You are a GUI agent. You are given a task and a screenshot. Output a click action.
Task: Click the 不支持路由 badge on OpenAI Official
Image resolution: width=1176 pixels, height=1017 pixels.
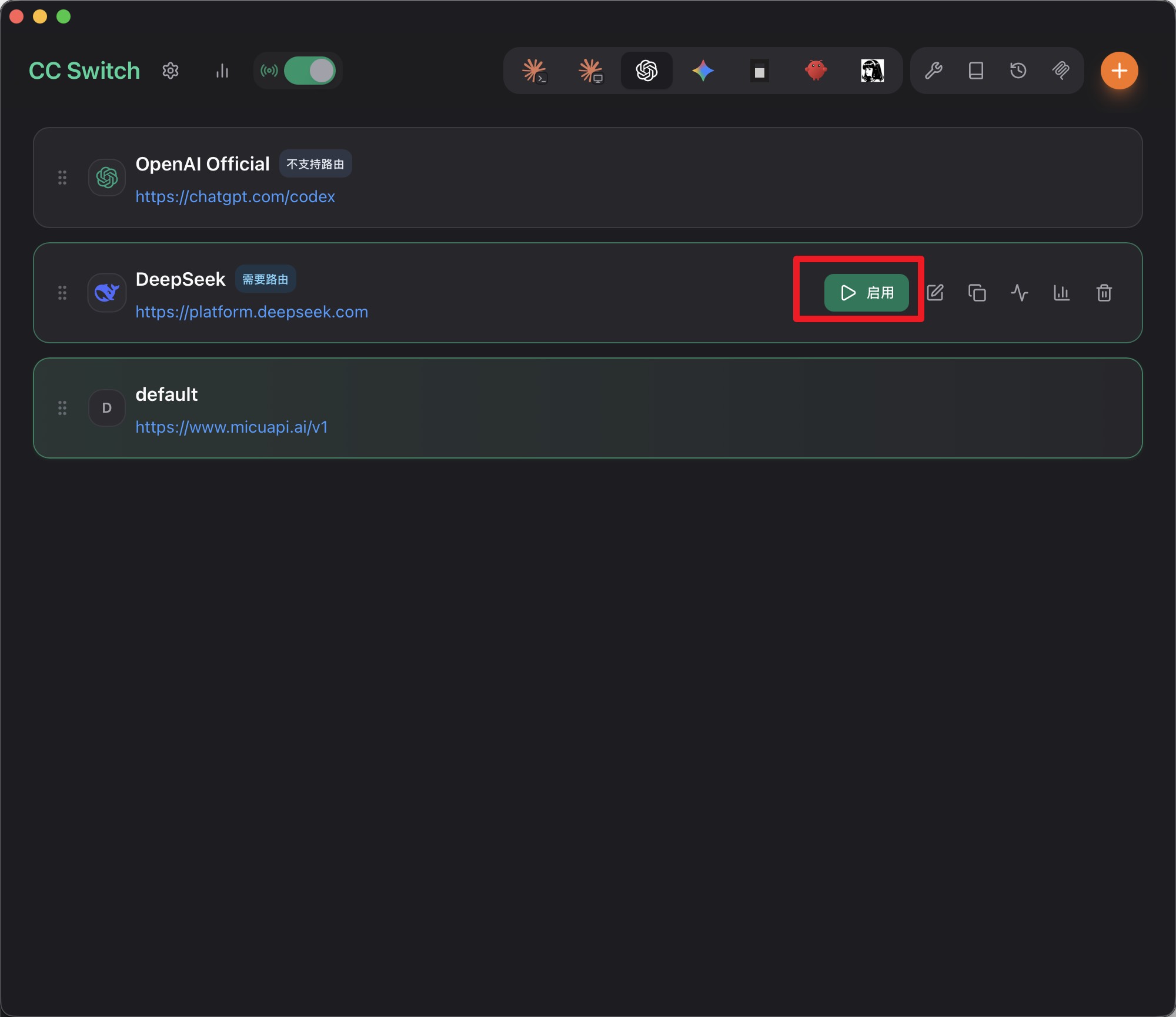pyautogui.click(x=315, y=164)
